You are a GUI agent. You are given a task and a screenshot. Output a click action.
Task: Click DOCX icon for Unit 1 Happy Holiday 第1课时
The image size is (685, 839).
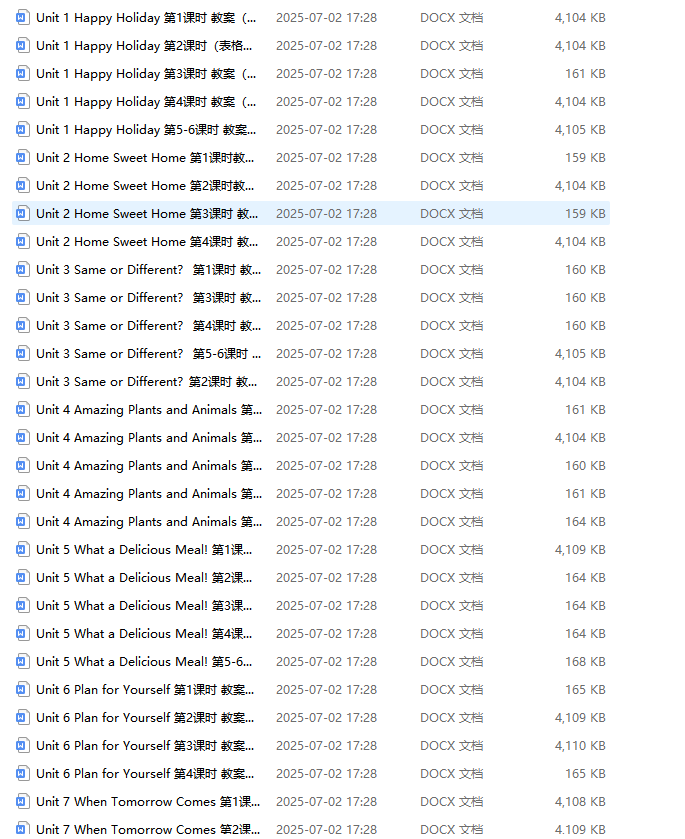click(22, 18)
